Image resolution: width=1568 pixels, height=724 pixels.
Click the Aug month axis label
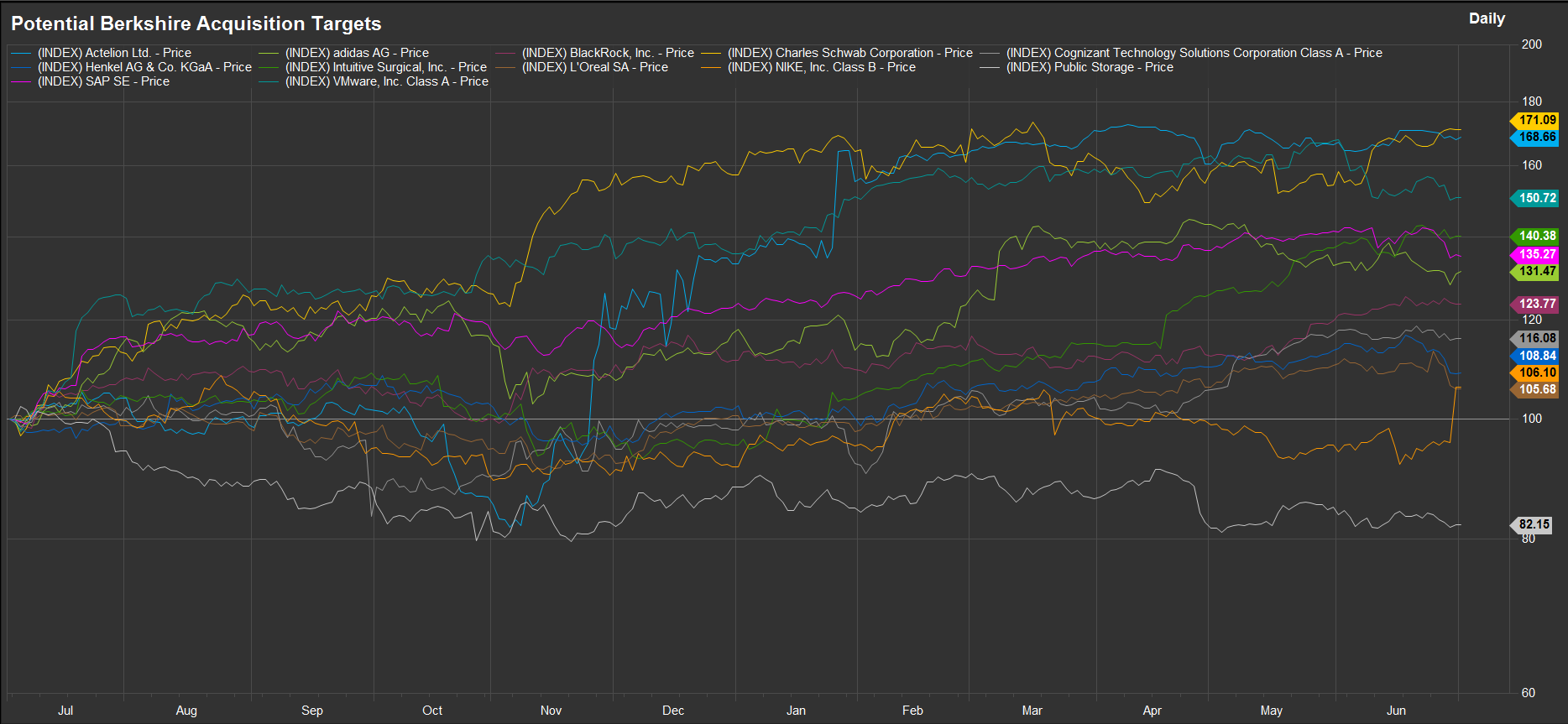click(x=186, y=711)
